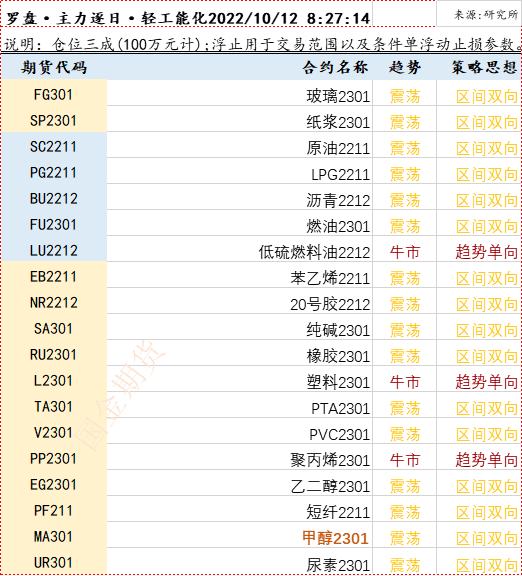Click 趋势单向 strategy in the 塑料2301 row
The width and height of the screenshot is (522, 576).
point(487,382)
